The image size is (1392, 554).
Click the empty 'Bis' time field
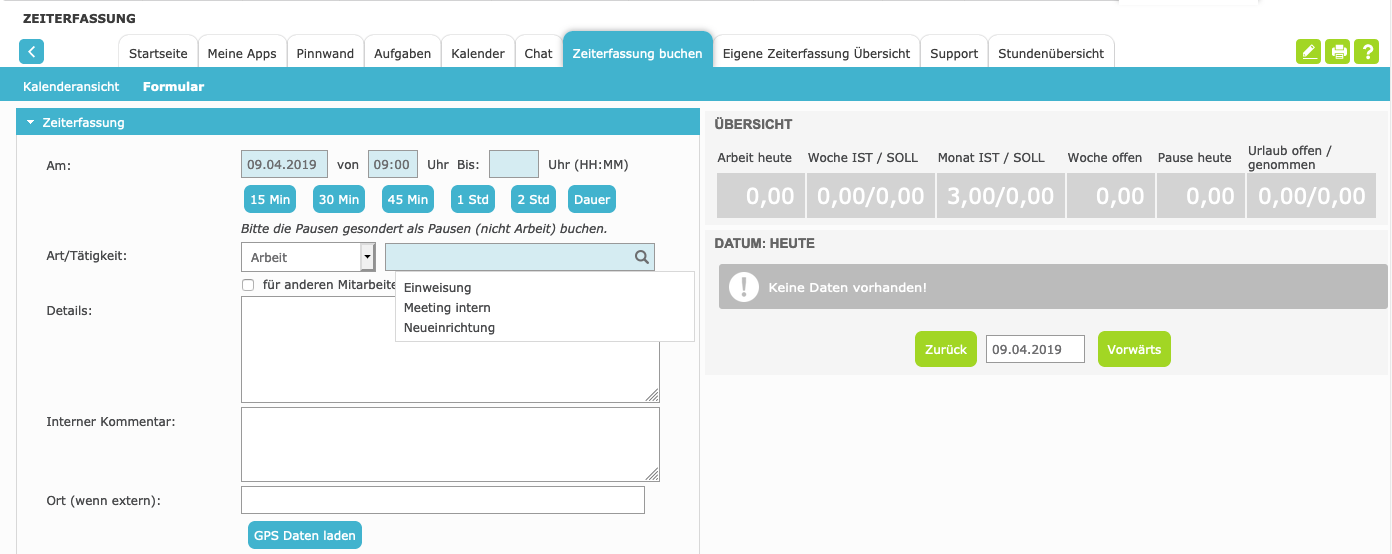click(514, 164)
